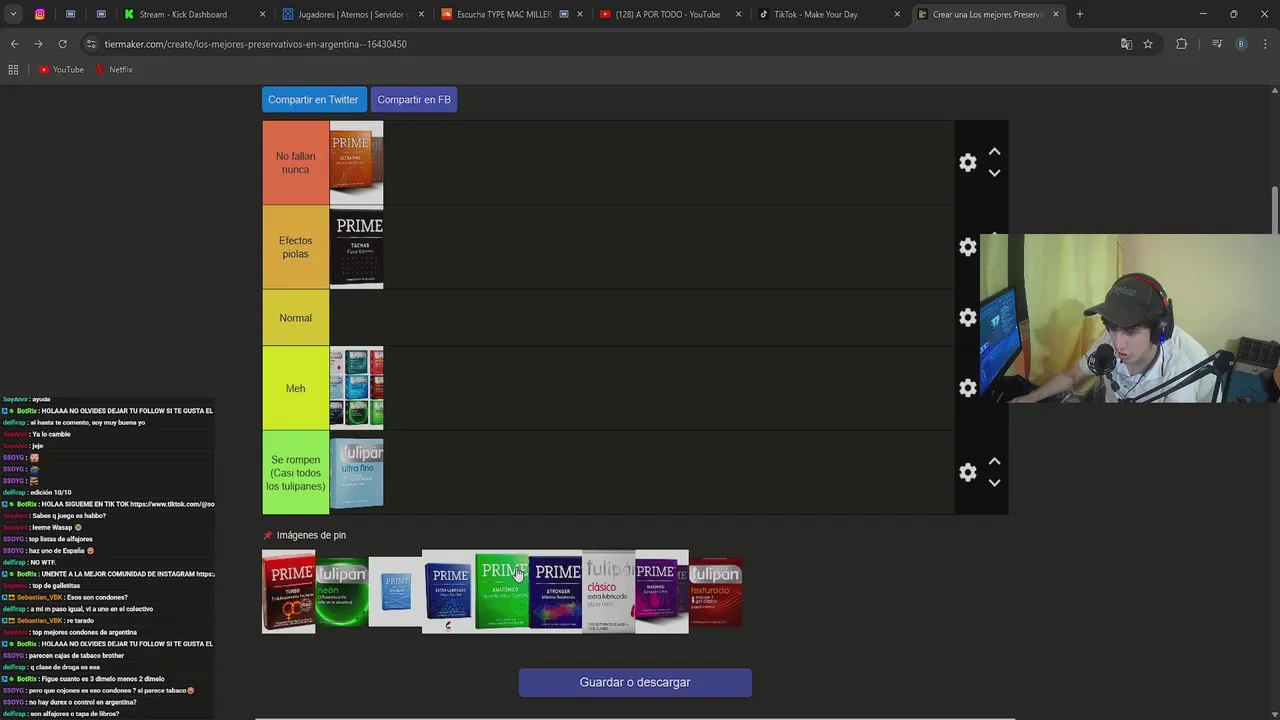Move 'No fallan nunca' row up
Viewport: 1280px width, 720px height.
pyautogui.click(x=994, y=152)
